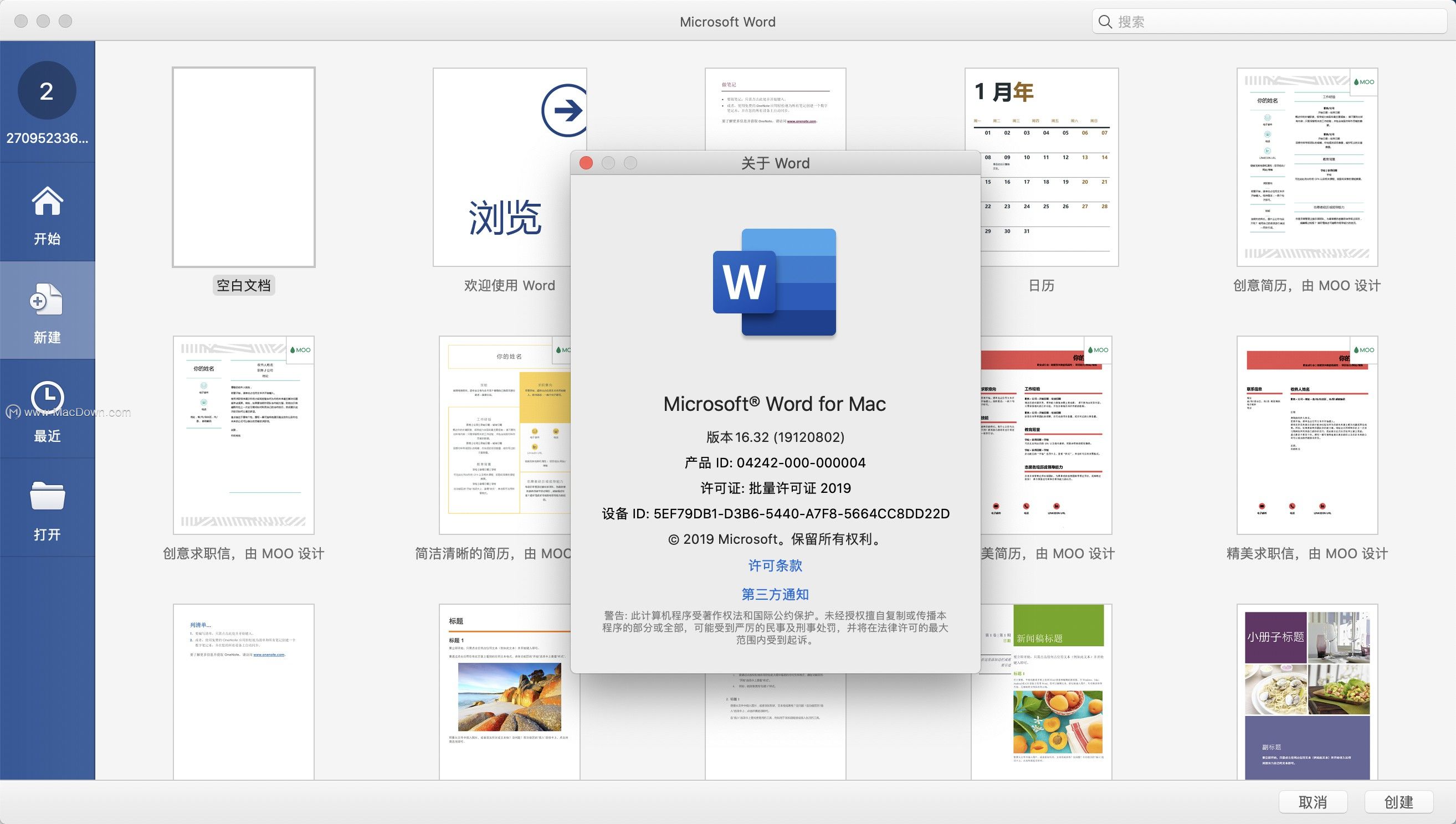Select the 空白文档 blank document thumbnail
This screenshot has height=824, width=1456.
coord(243,167)
